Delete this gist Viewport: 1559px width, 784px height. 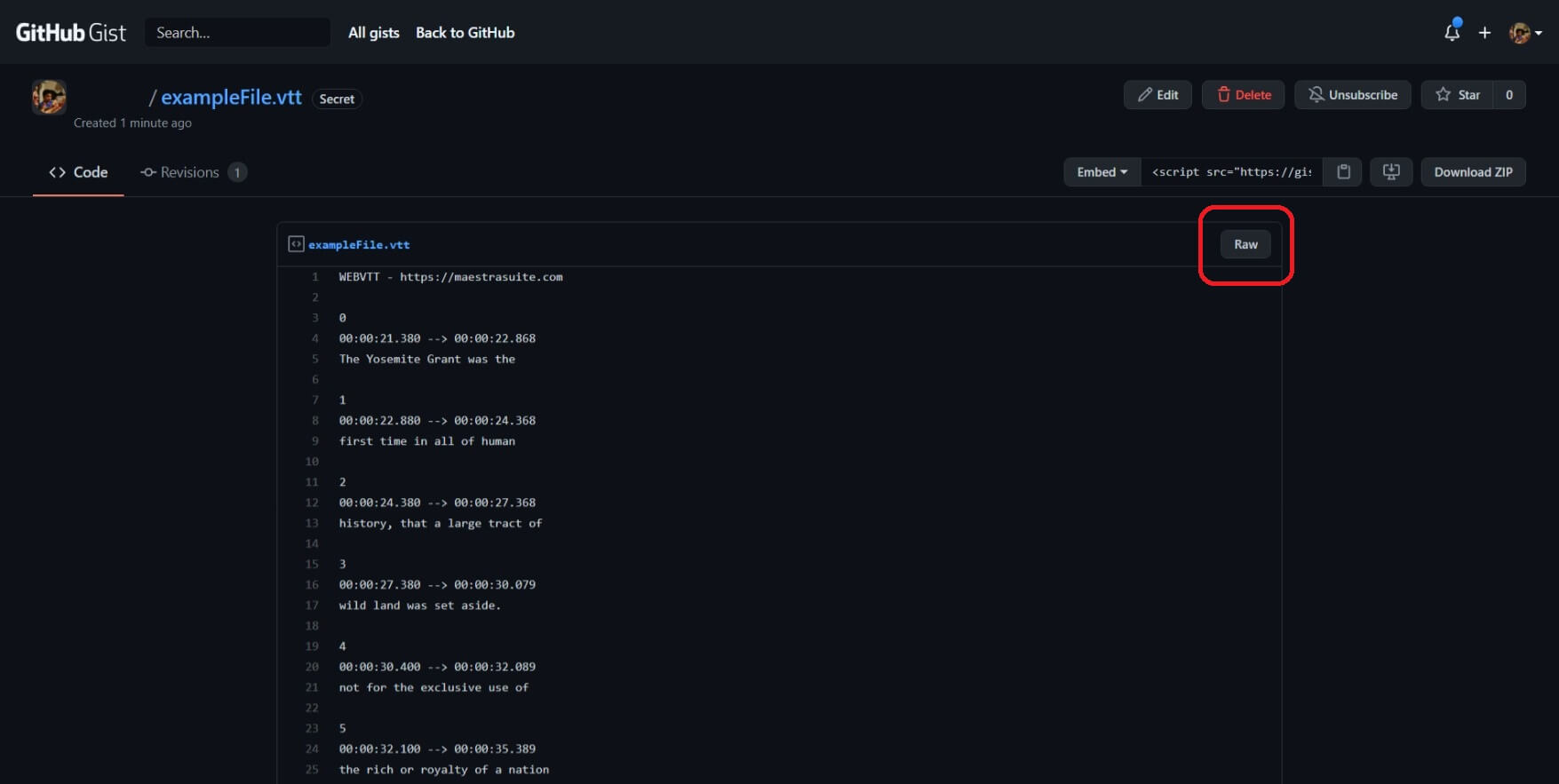(x=1243, y=95)
